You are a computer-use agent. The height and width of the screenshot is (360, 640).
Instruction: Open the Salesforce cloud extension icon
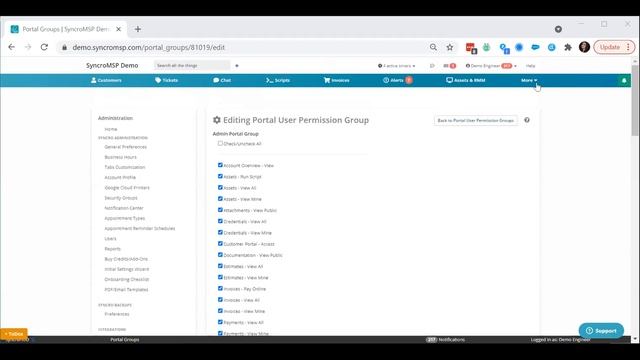(x=536, y=47)
